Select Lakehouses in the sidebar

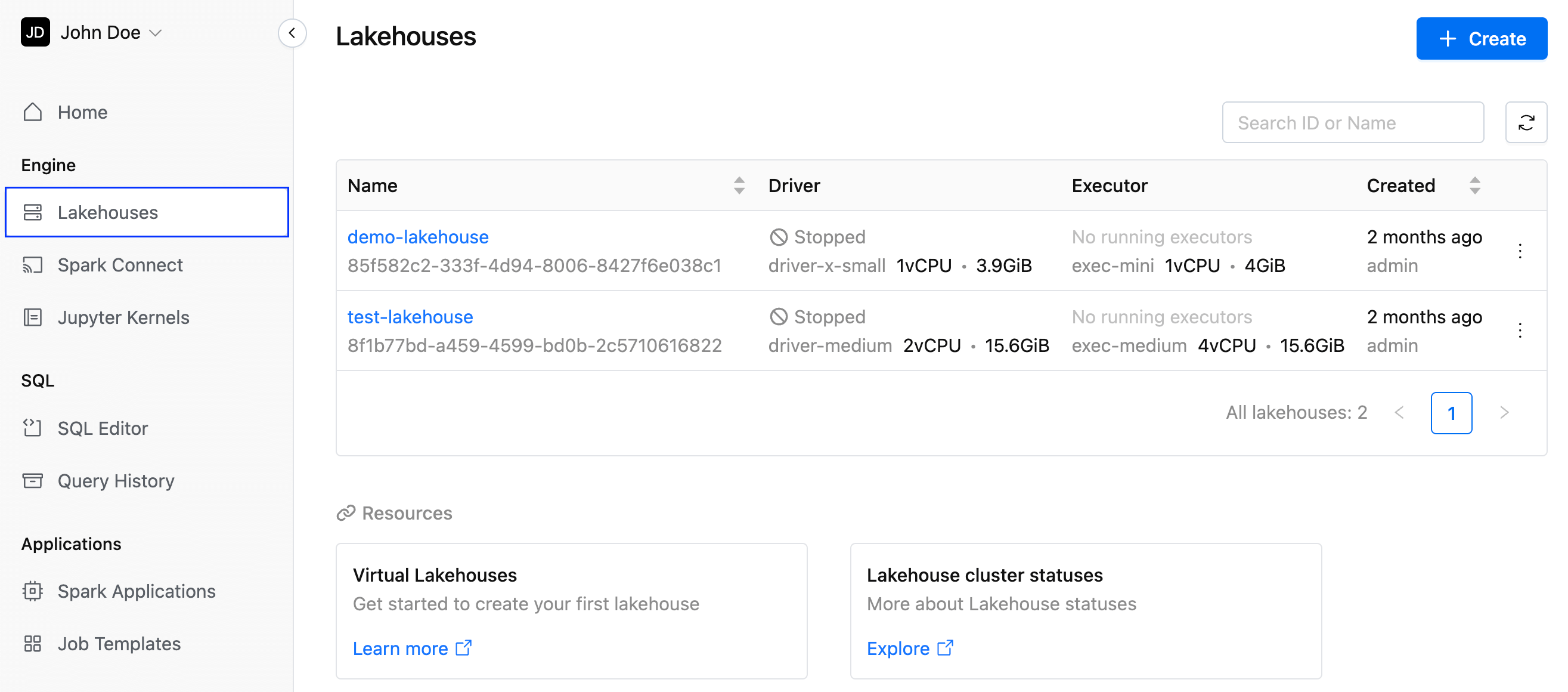point(146,212)
